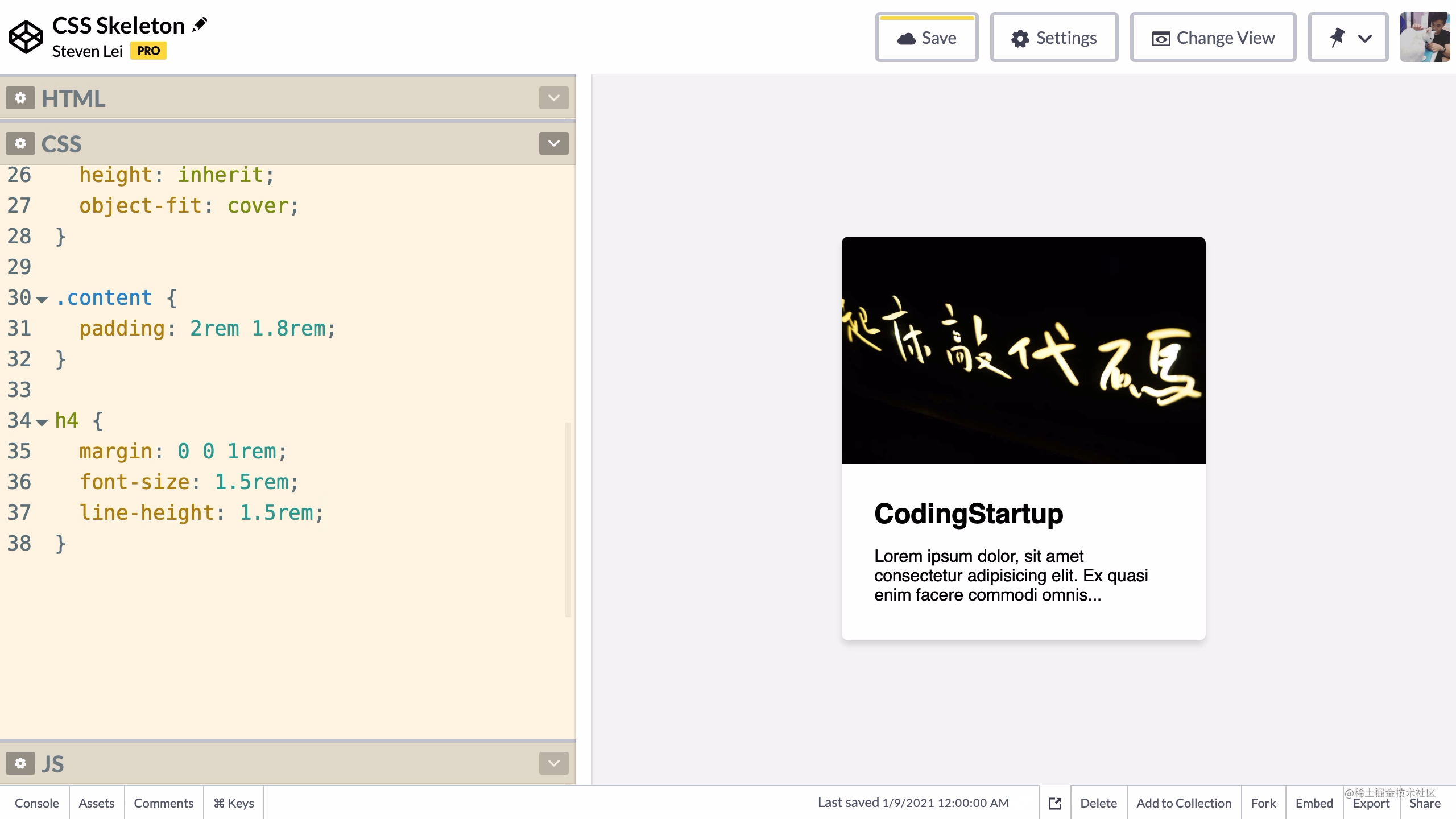
Task: Open the pin options dropdown chevron
Action: pos(1364,39)
